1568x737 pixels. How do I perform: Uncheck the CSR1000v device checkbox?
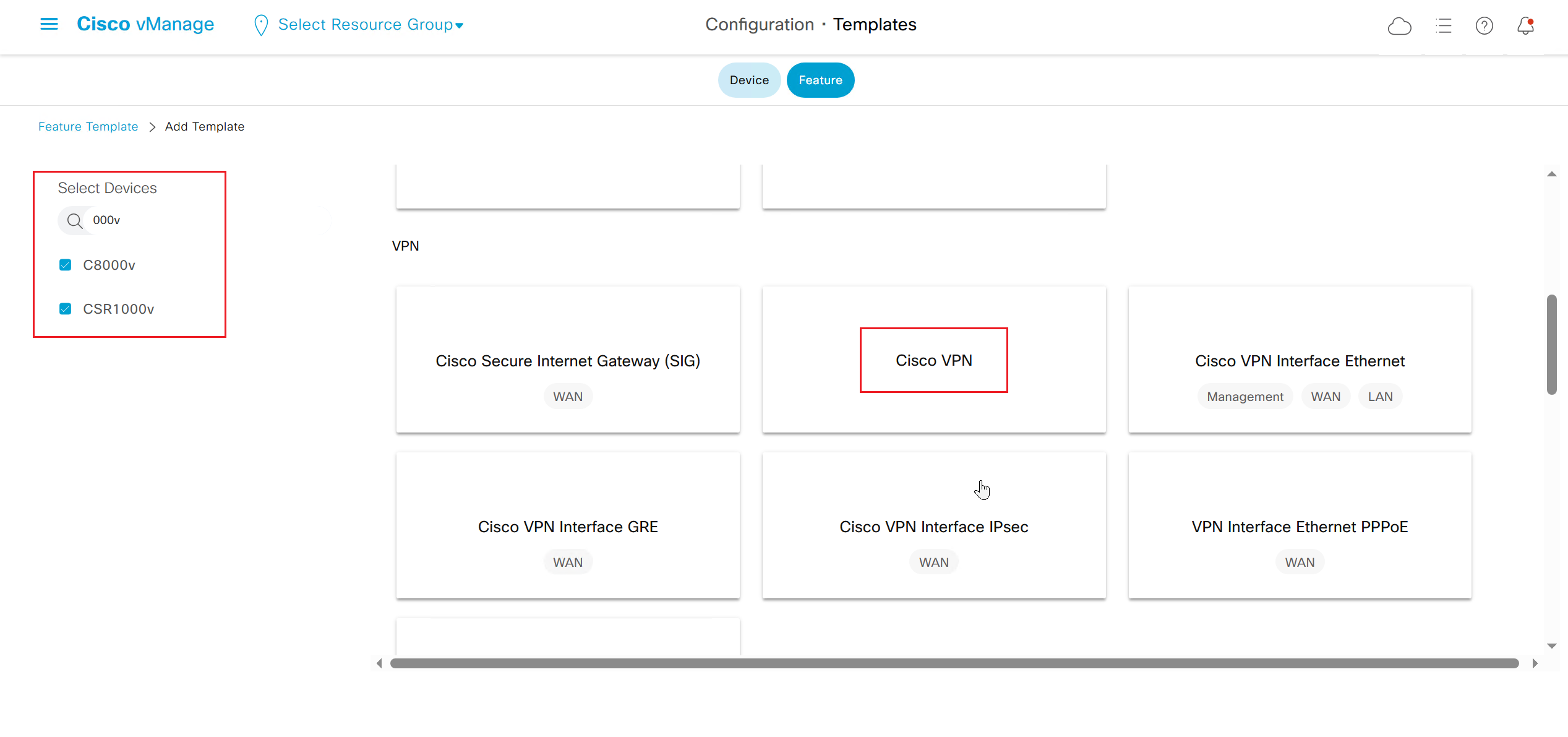pos(65,309)
